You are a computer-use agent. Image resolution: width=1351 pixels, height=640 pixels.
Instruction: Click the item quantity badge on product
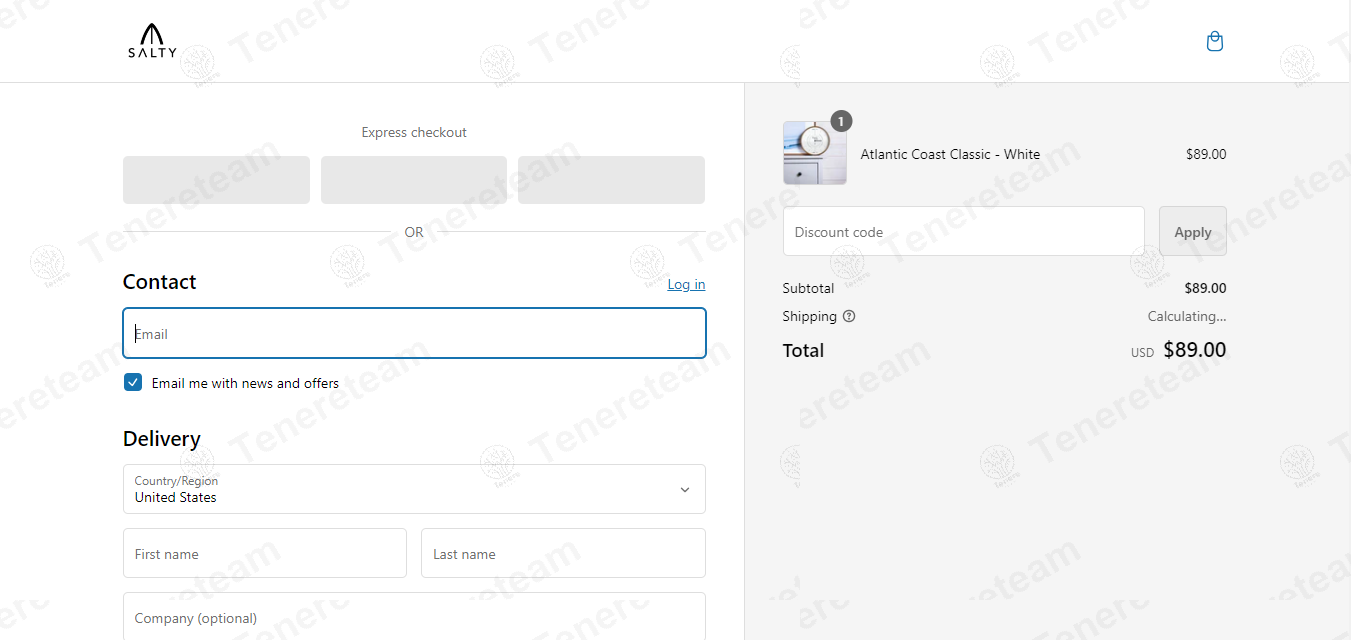[841, 121]
